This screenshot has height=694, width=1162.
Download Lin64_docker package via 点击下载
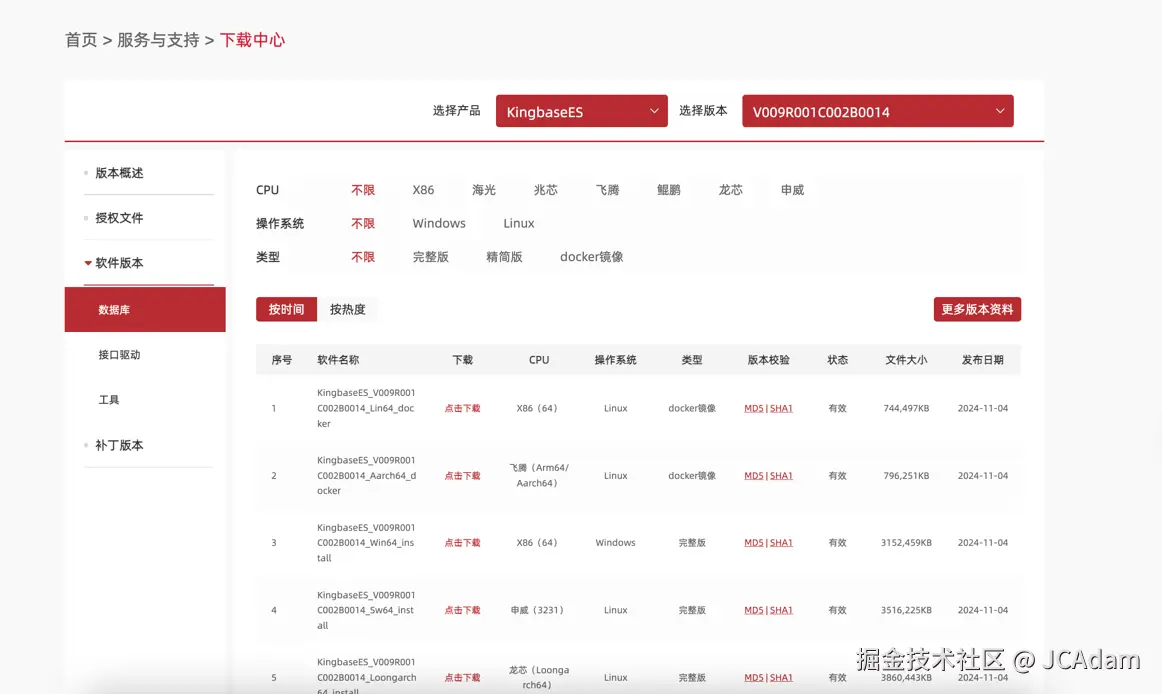tap(462, 409)
